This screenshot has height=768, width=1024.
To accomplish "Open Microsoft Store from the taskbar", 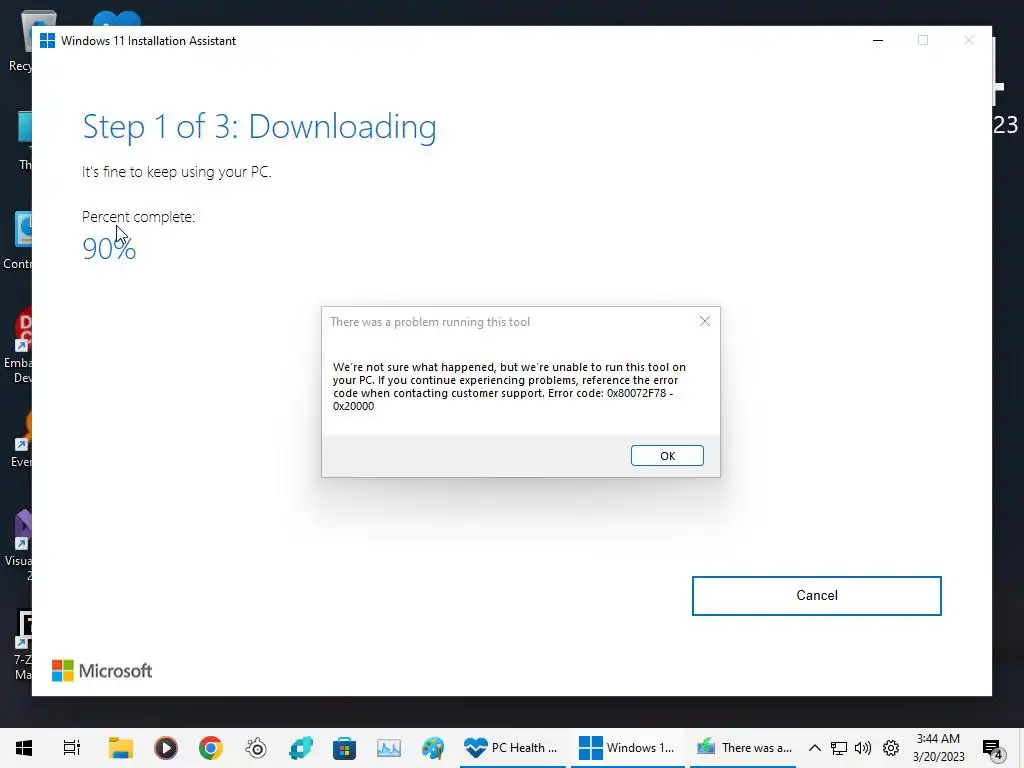I will coord(344,748).
